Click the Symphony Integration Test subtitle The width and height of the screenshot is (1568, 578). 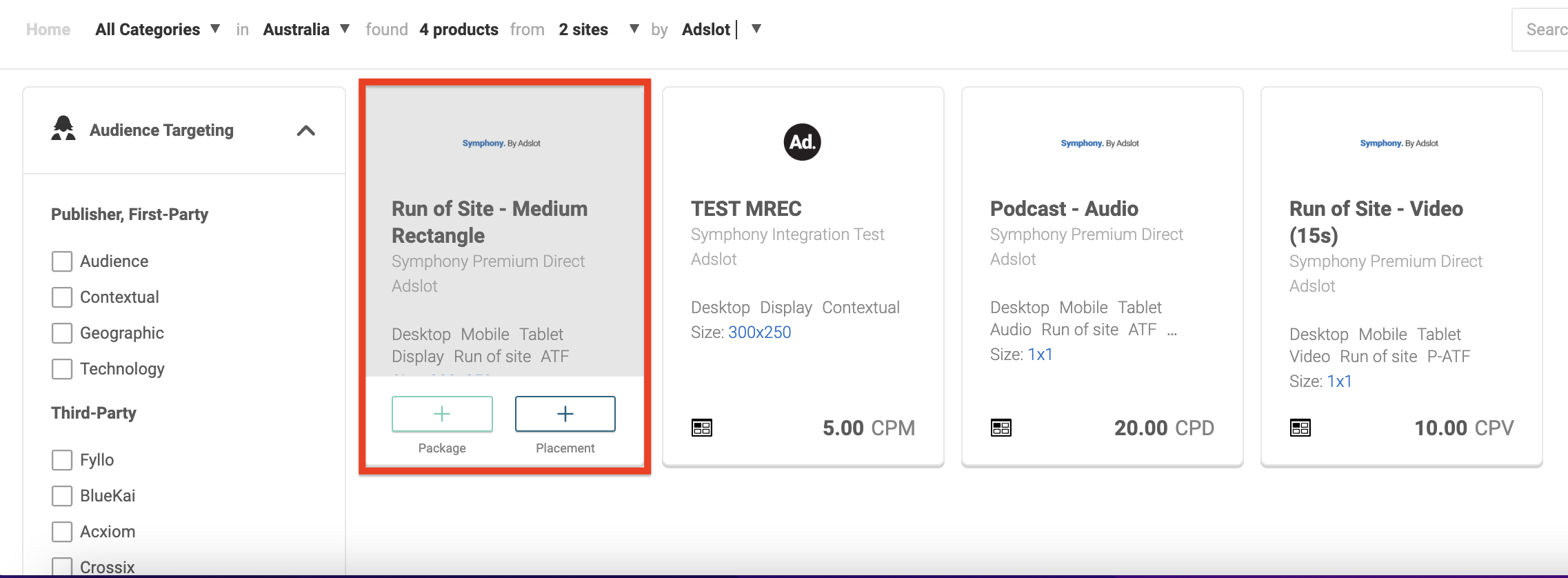coord(787,235)
